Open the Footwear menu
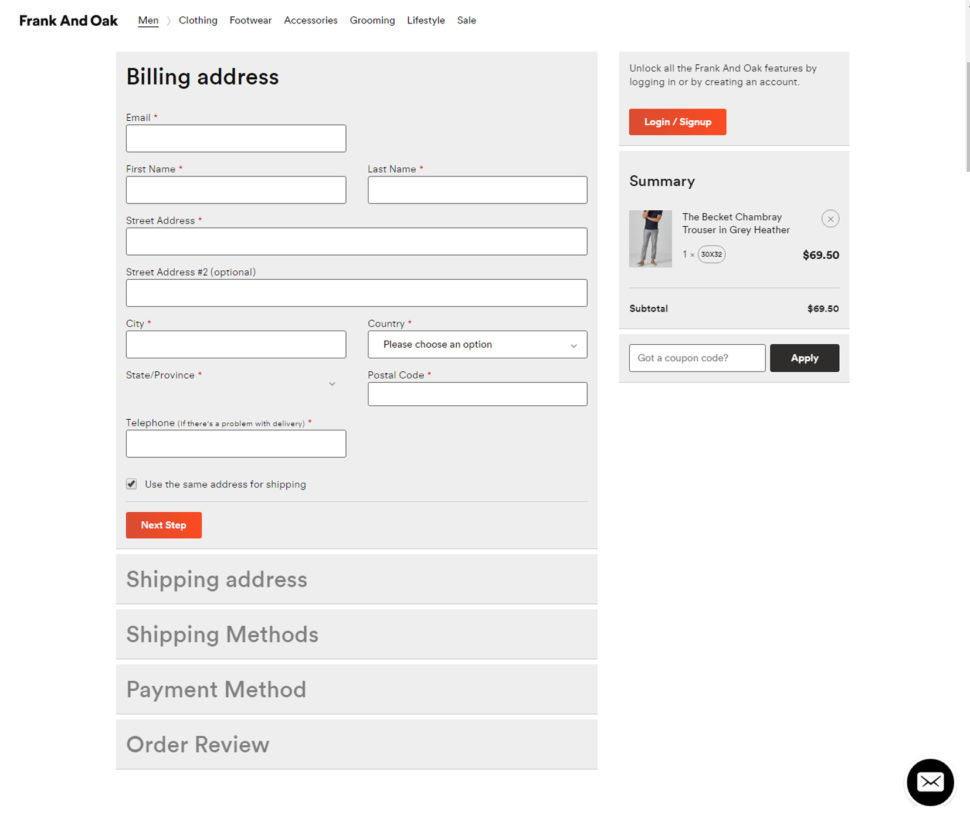The height and width of the screenshot is (832, 970). click(250, 20)
